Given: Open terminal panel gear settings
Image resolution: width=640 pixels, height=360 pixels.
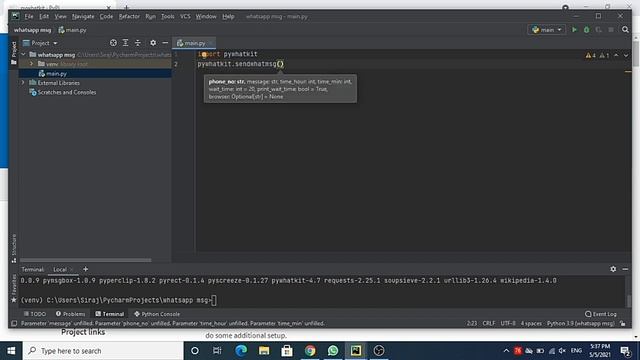Looking at the screenshot, I should click(x=613, y=269).
